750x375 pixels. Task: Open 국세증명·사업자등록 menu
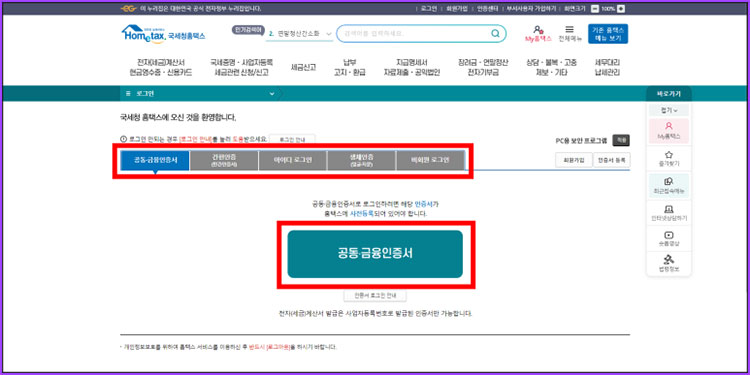point(242,67)
